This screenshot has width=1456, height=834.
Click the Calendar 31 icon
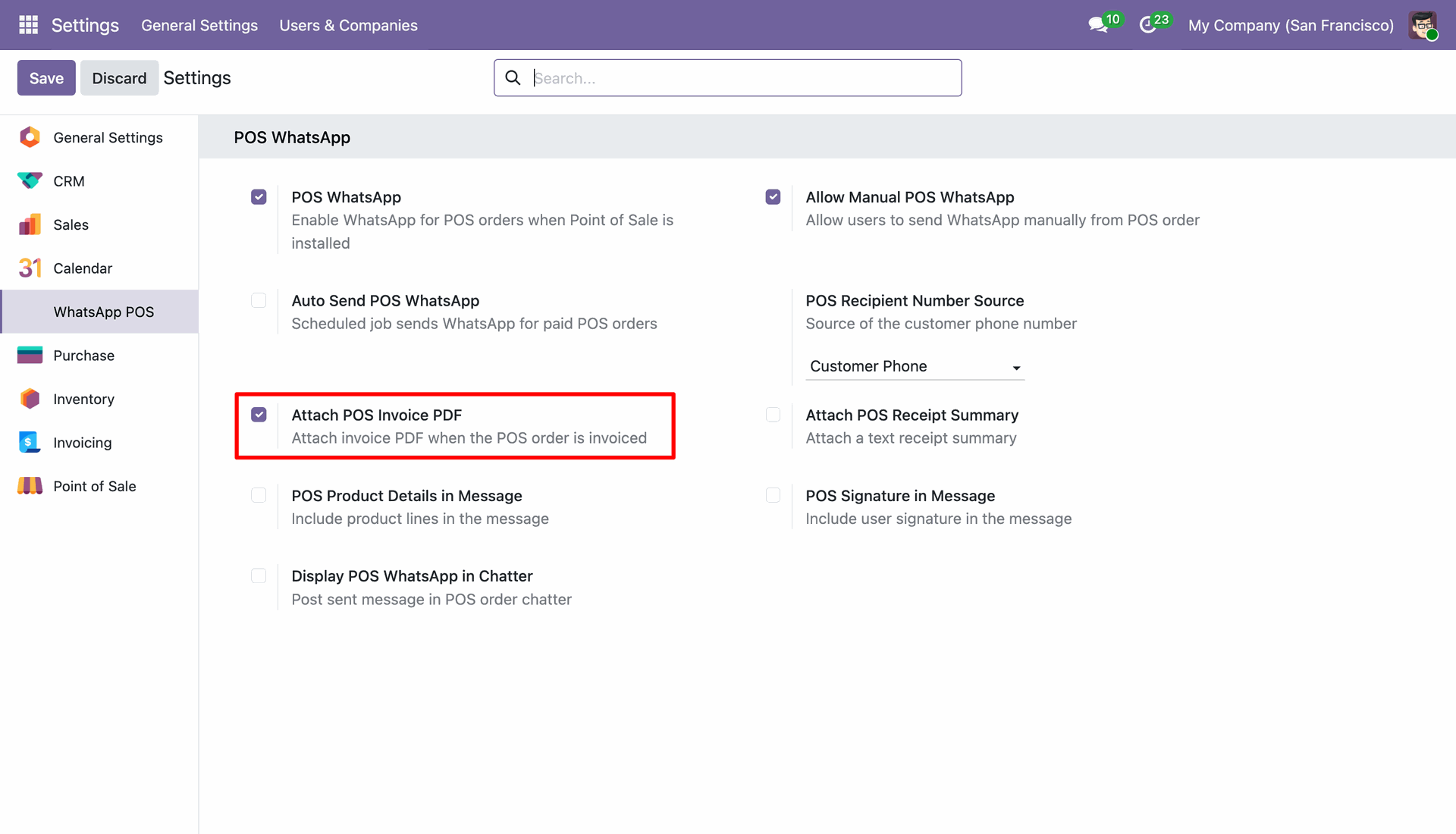(x=30, y=268)
